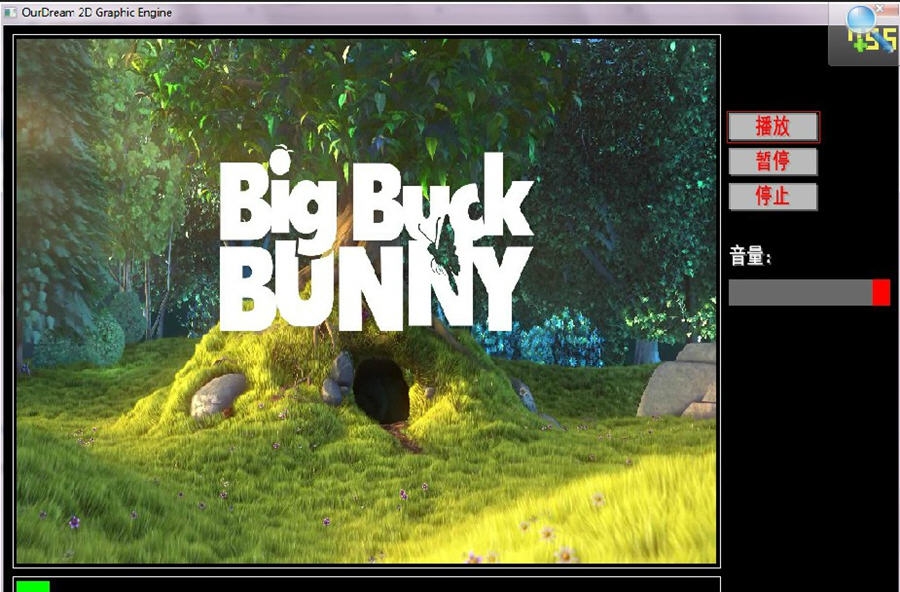Click the window icon beside OurDream title
This screenshot has height=592, width=900.
coord(10,12)
